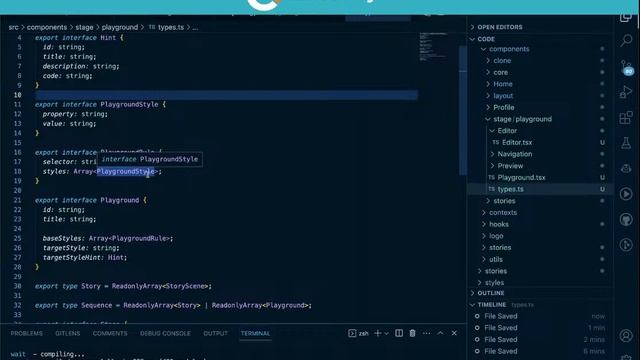Switch to the DEBUG CONSOLE tab
This screenshot has height=360, width=640.
tap(165, 333)
